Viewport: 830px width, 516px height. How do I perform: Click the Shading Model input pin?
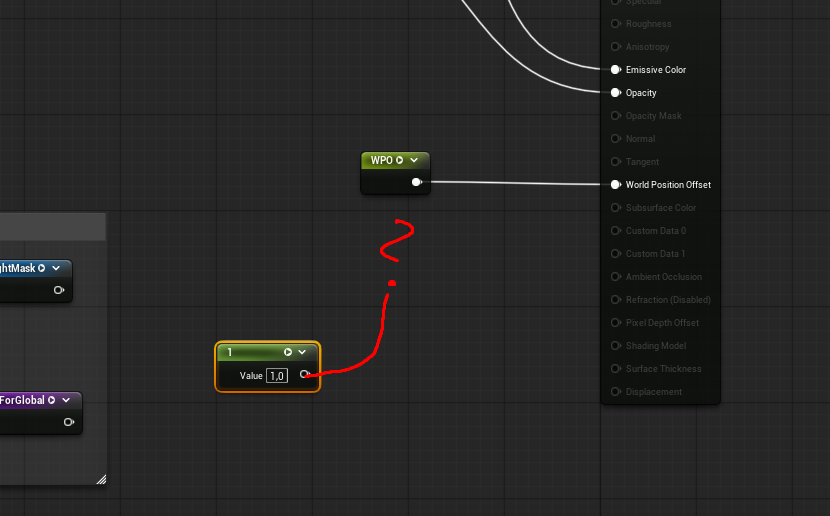pos(616,346)
